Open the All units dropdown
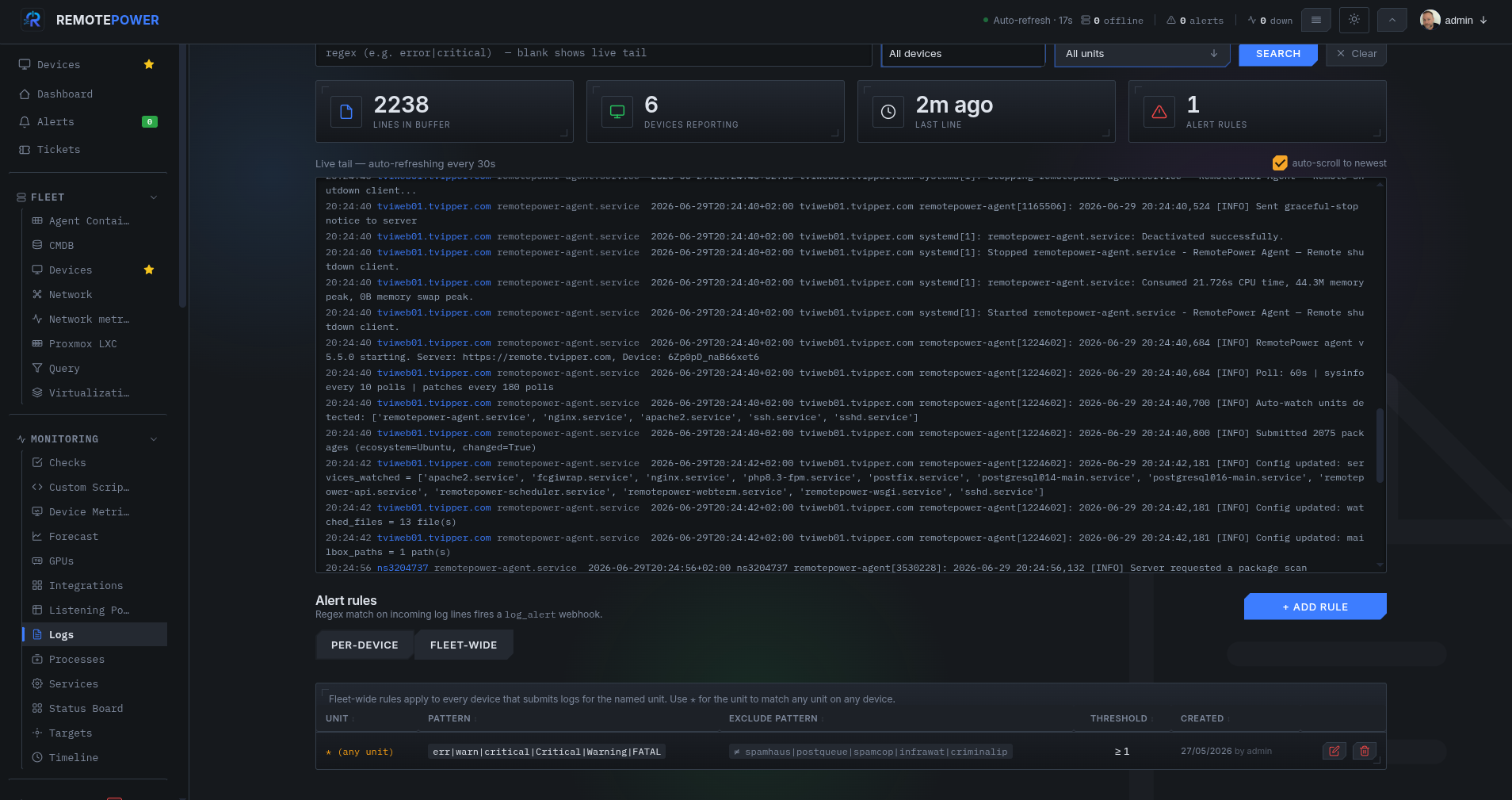This screenshot has width=1512, height=800. pyautogui.click(x=1142, y=54)
